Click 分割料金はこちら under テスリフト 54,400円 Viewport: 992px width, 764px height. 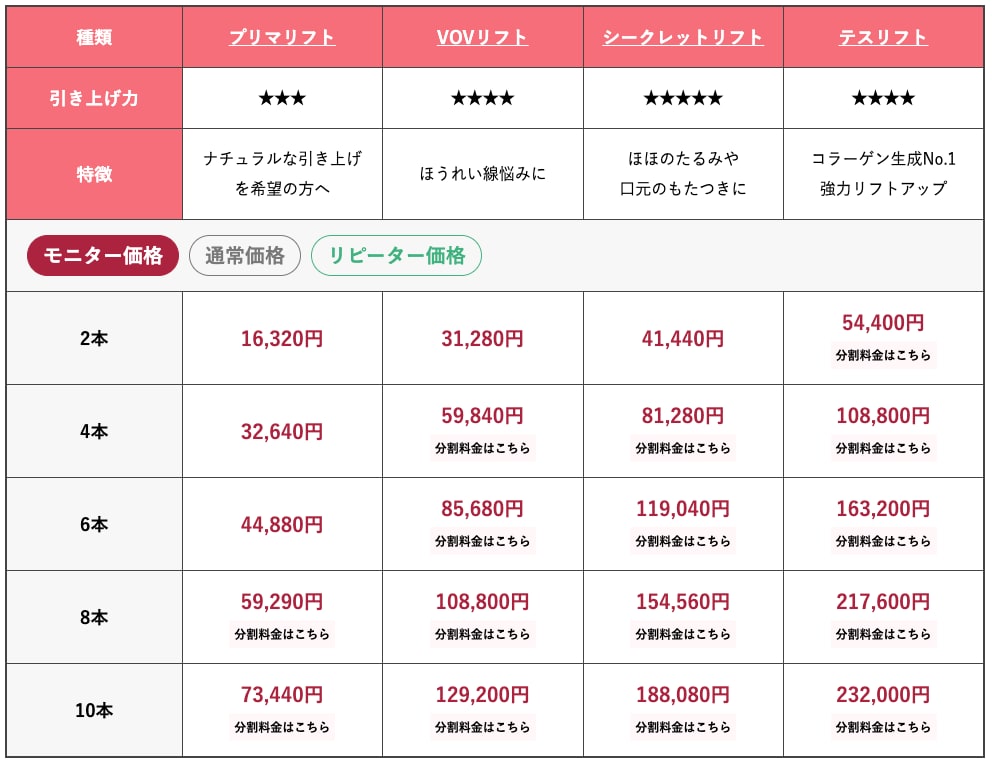(x=883, y=355)
